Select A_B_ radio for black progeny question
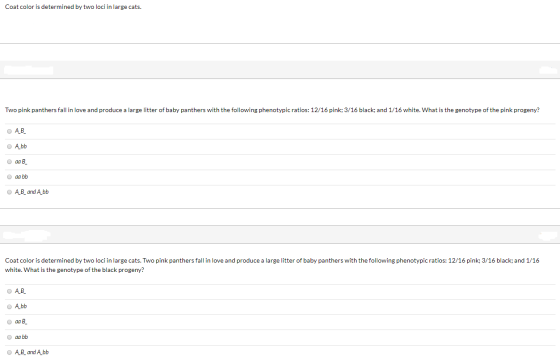This screenshot has width=560, height=364. (9, 291)
